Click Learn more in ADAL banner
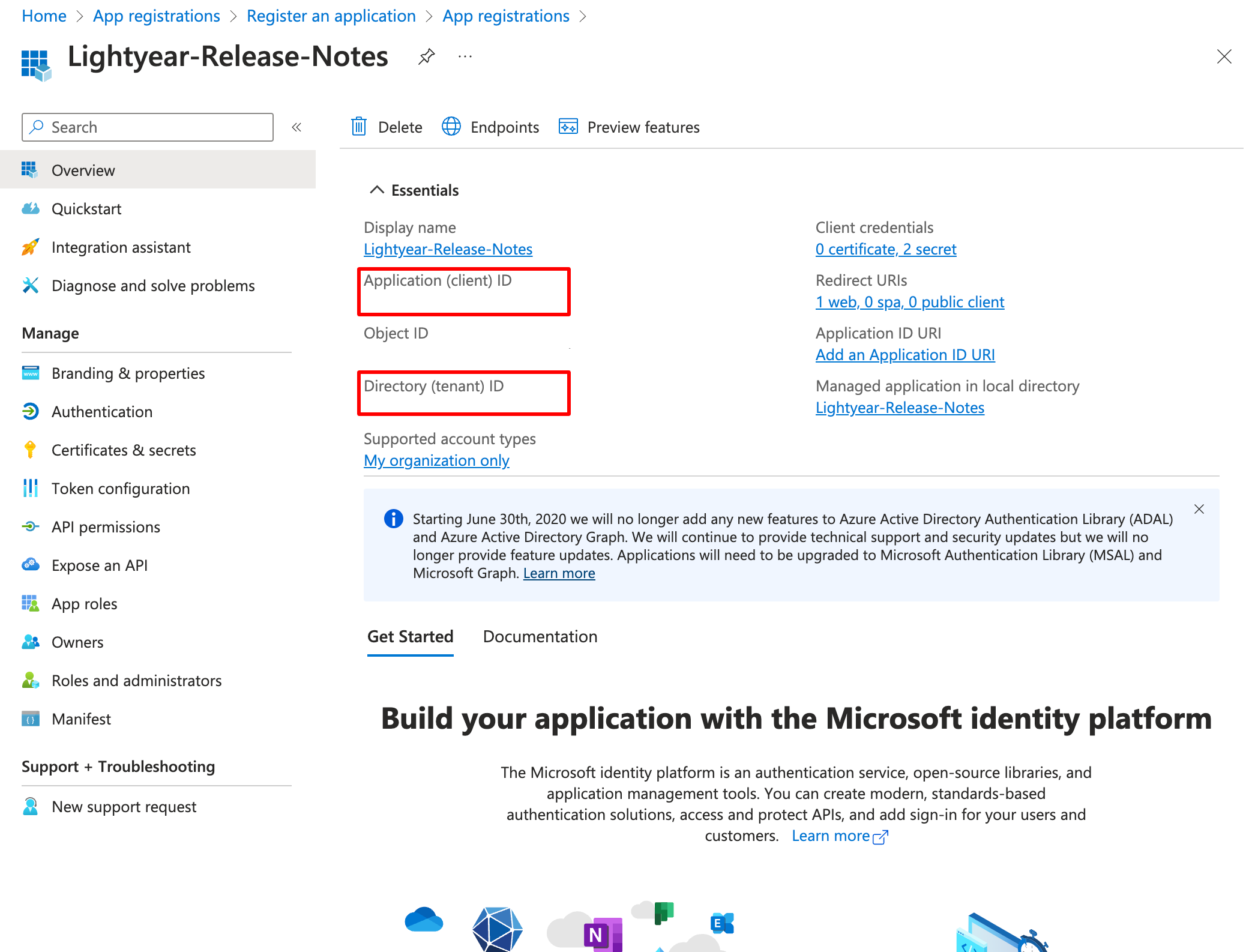The height and width of the screenshot is (952, 1258). click(x=559, y=573)
